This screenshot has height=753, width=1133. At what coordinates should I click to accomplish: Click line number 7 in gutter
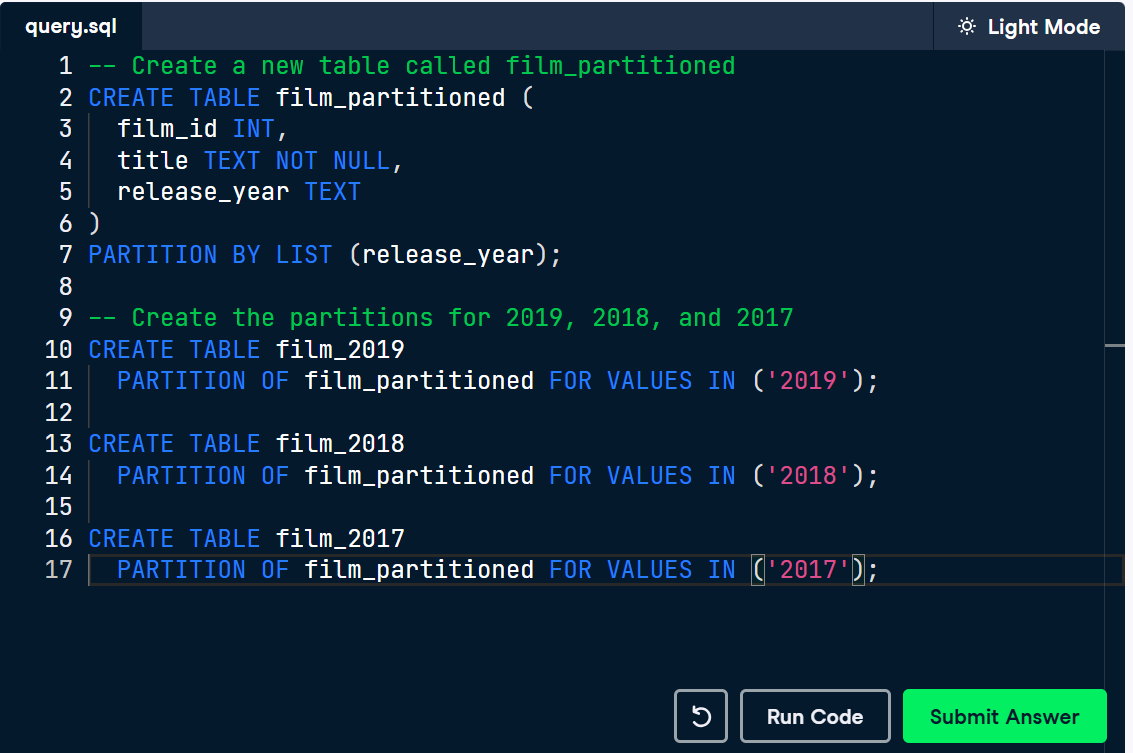(66, 254)
